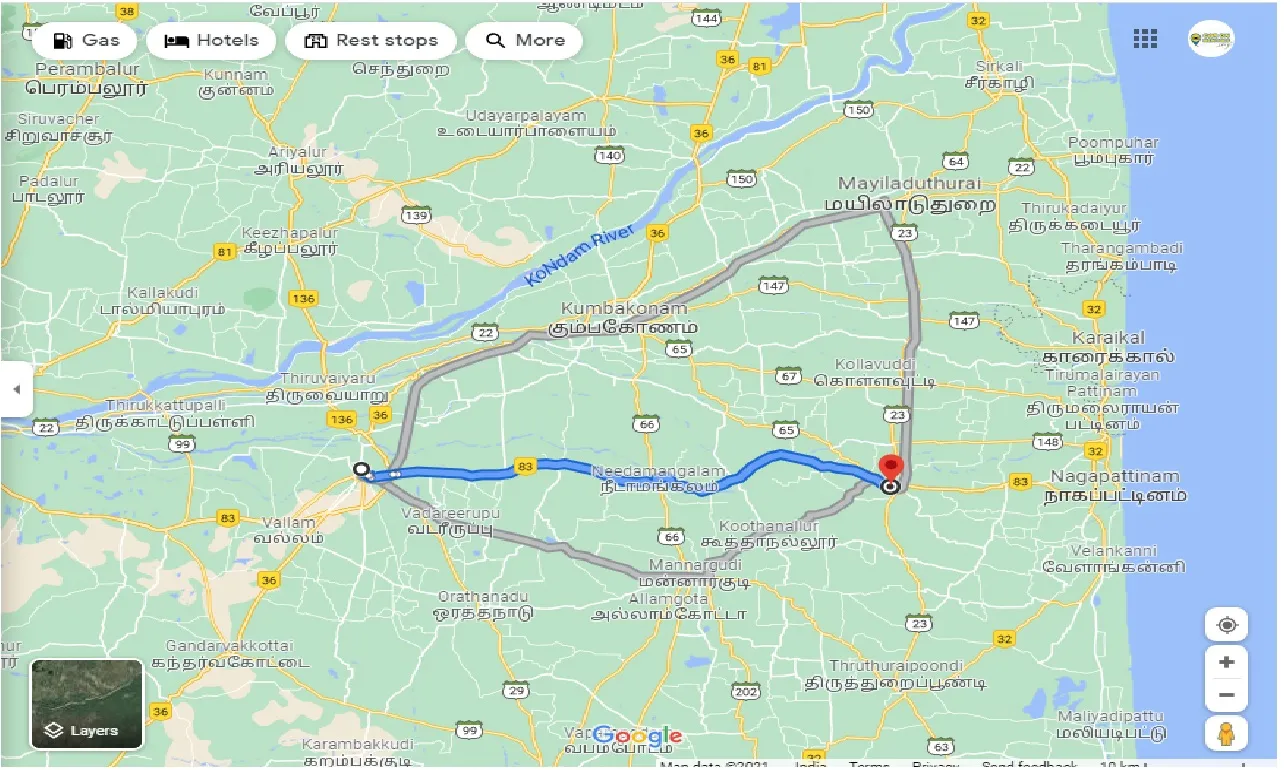Open the account profile avatar
1284x770 pixels.
[x=1211, y=39]
